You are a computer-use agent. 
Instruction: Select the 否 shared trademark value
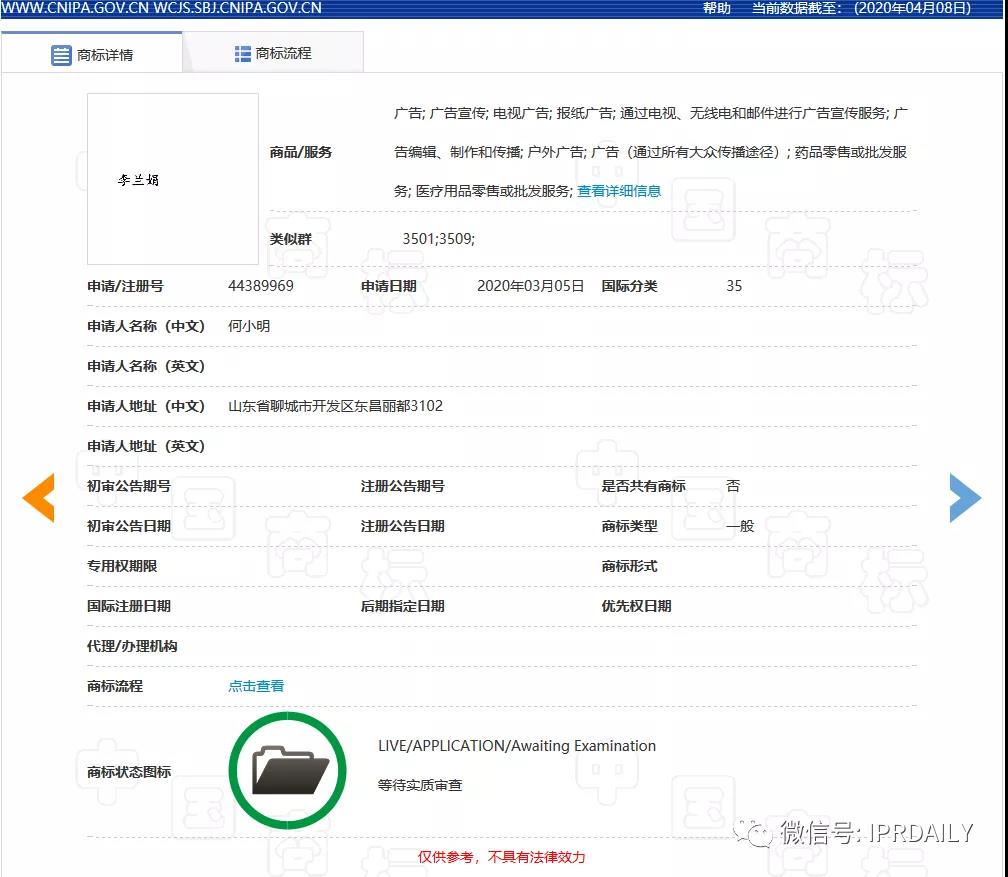point(734,486)
